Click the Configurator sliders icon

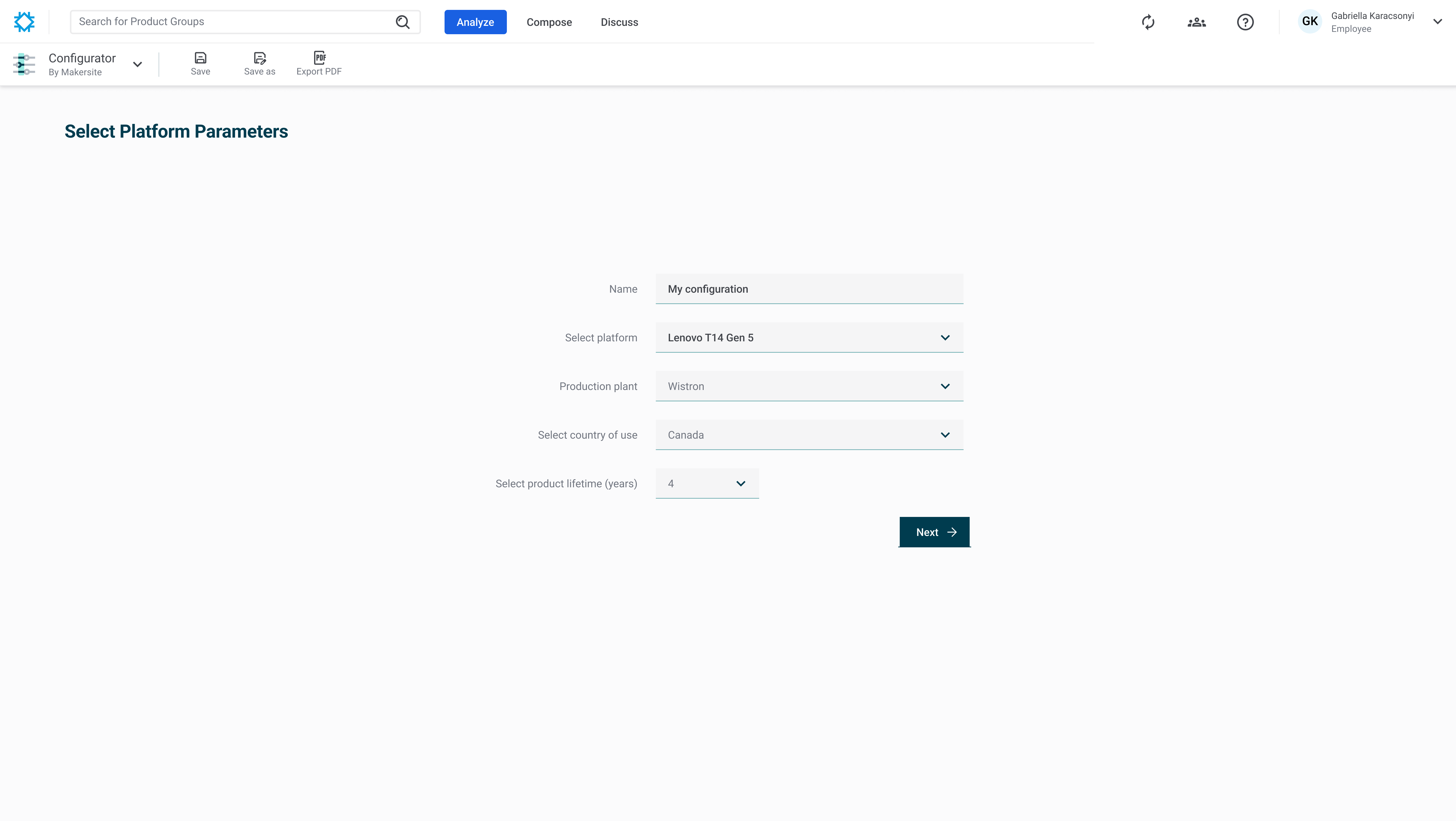24,64
